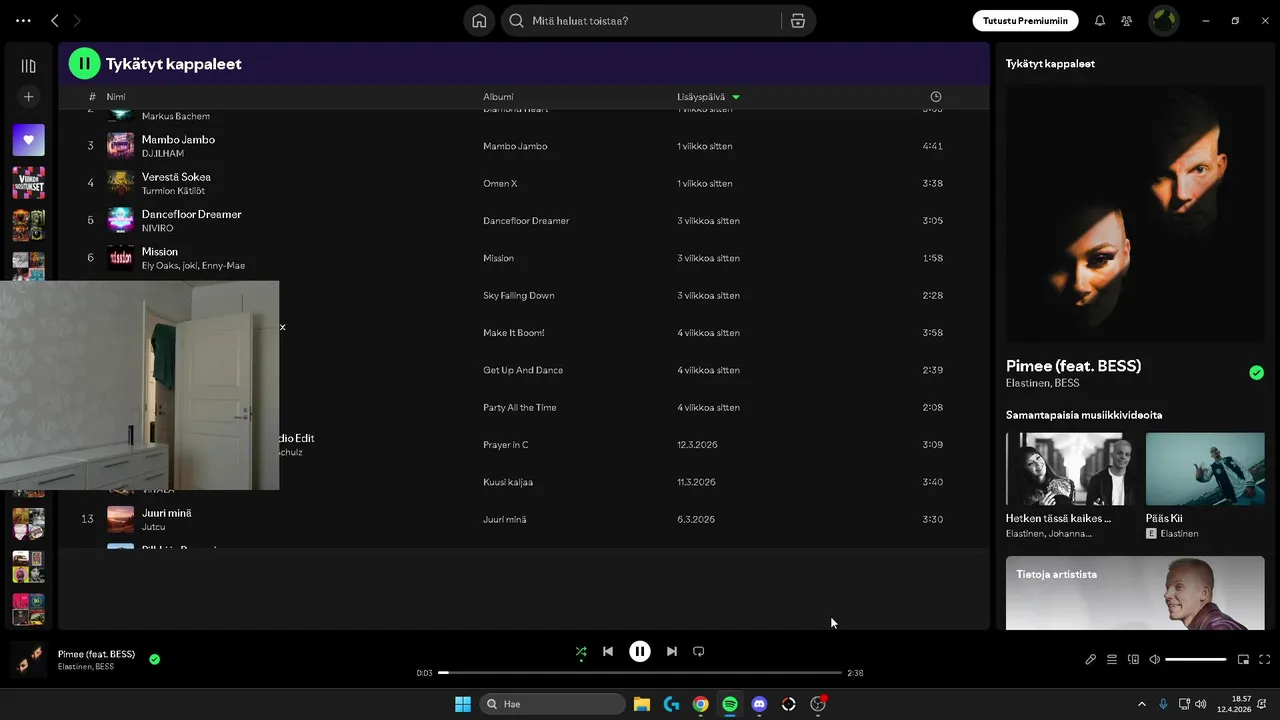Open the miniplayer icon

(x=1243, y=659)
